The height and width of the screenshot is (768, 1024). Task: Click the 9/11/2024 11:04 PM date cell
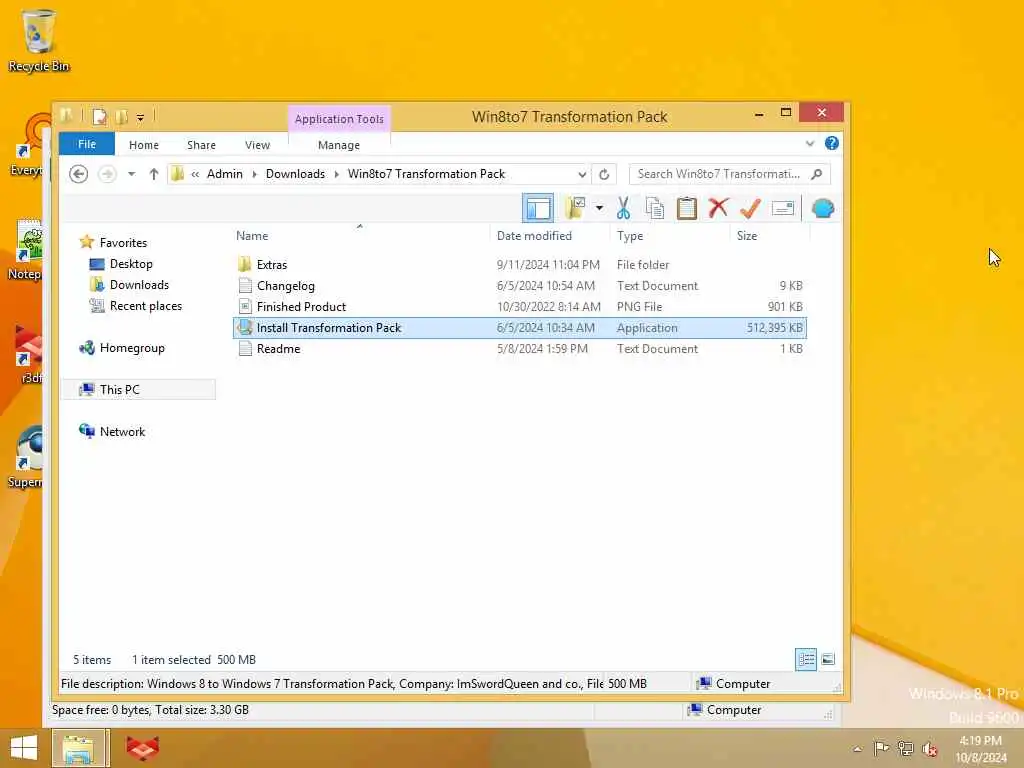548,264
